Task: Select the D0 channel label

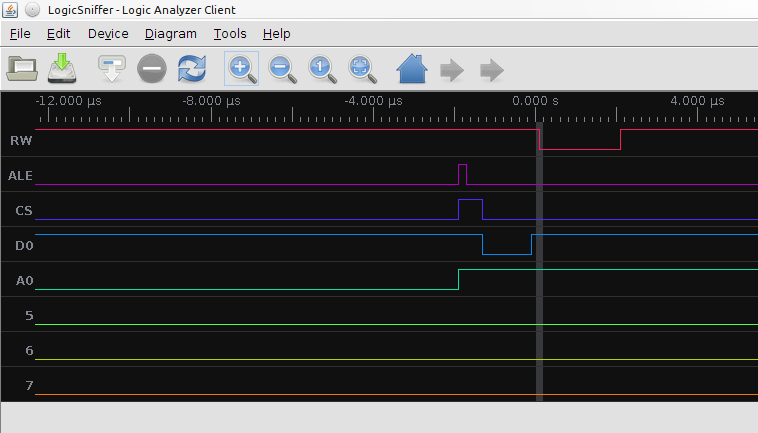Action: tap(24, 245)
